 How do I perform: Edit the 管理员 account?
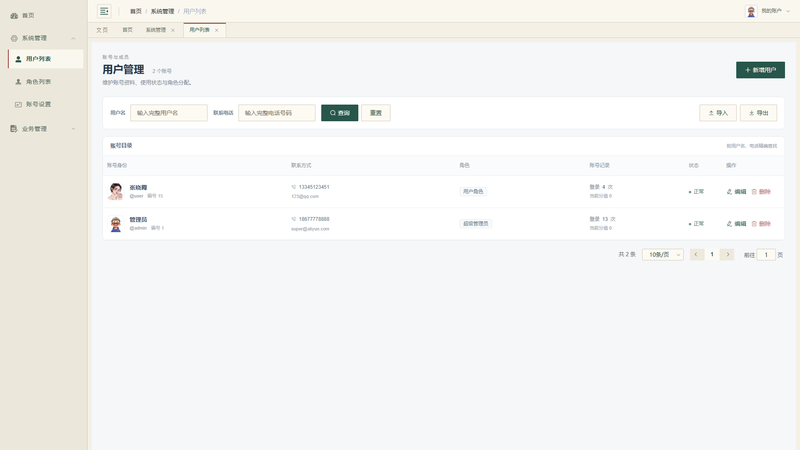coord(736,224)
